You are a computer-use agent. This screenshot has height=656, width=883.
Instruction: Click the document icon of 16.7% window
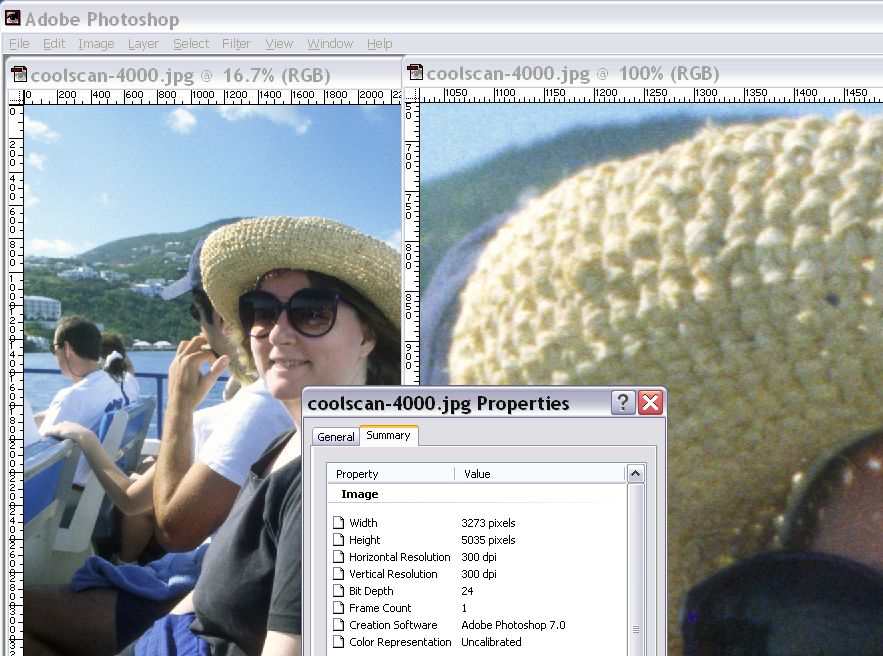pos(19,74)
